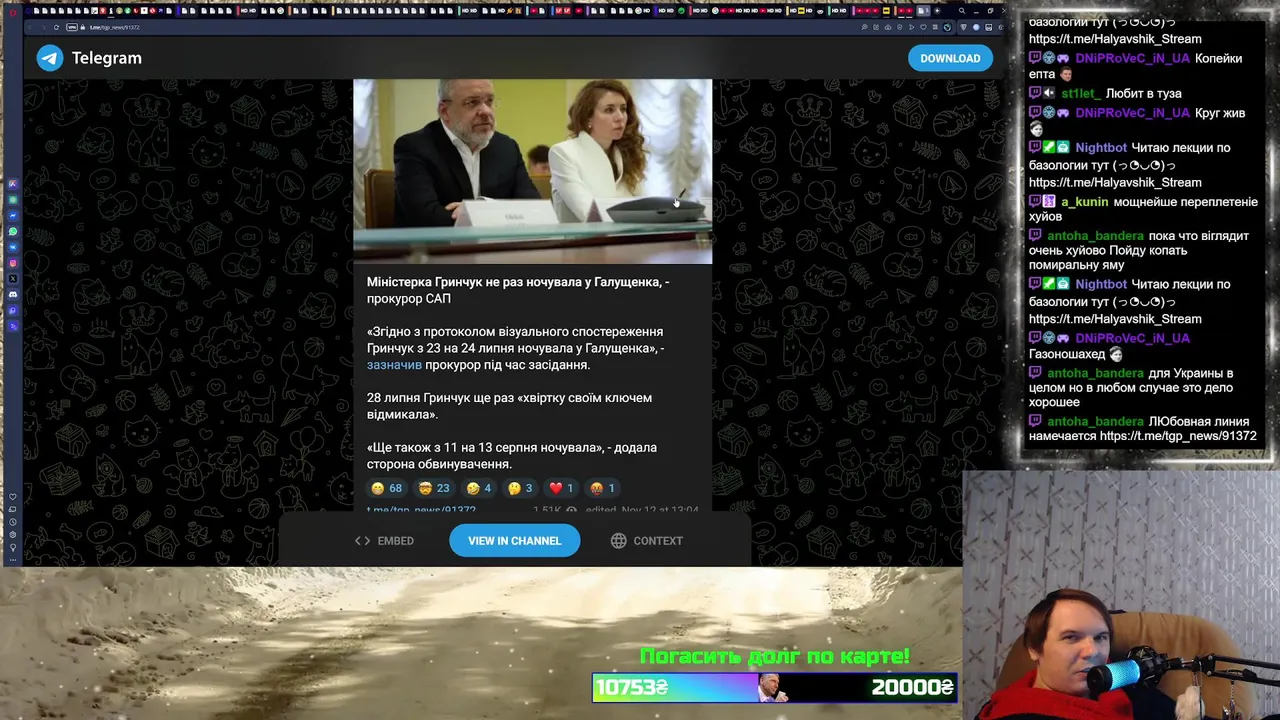
Task: Click the purple Twitch-style sidebar icon
Action: click(13, 310)
